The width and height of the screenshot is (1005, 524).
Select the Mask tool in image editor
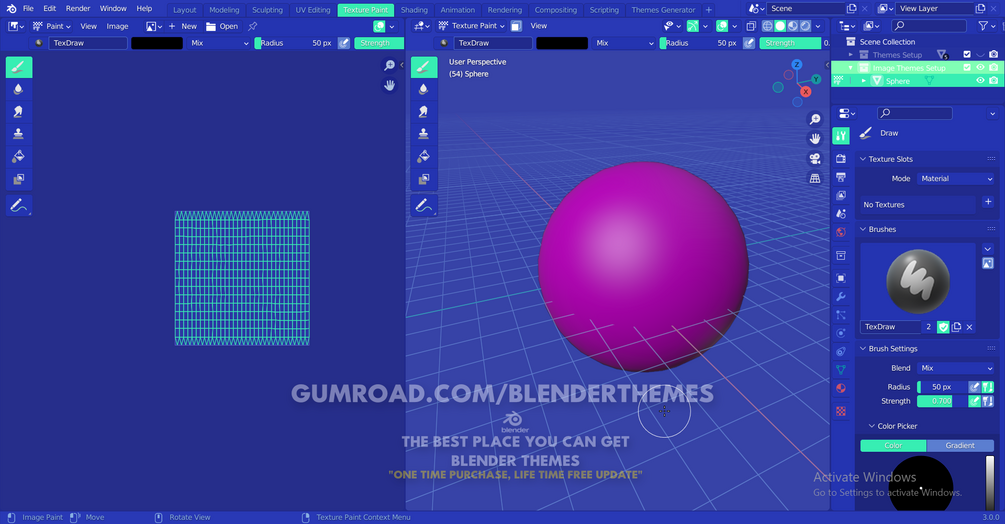pyautogui.click(x=19, y=179)
